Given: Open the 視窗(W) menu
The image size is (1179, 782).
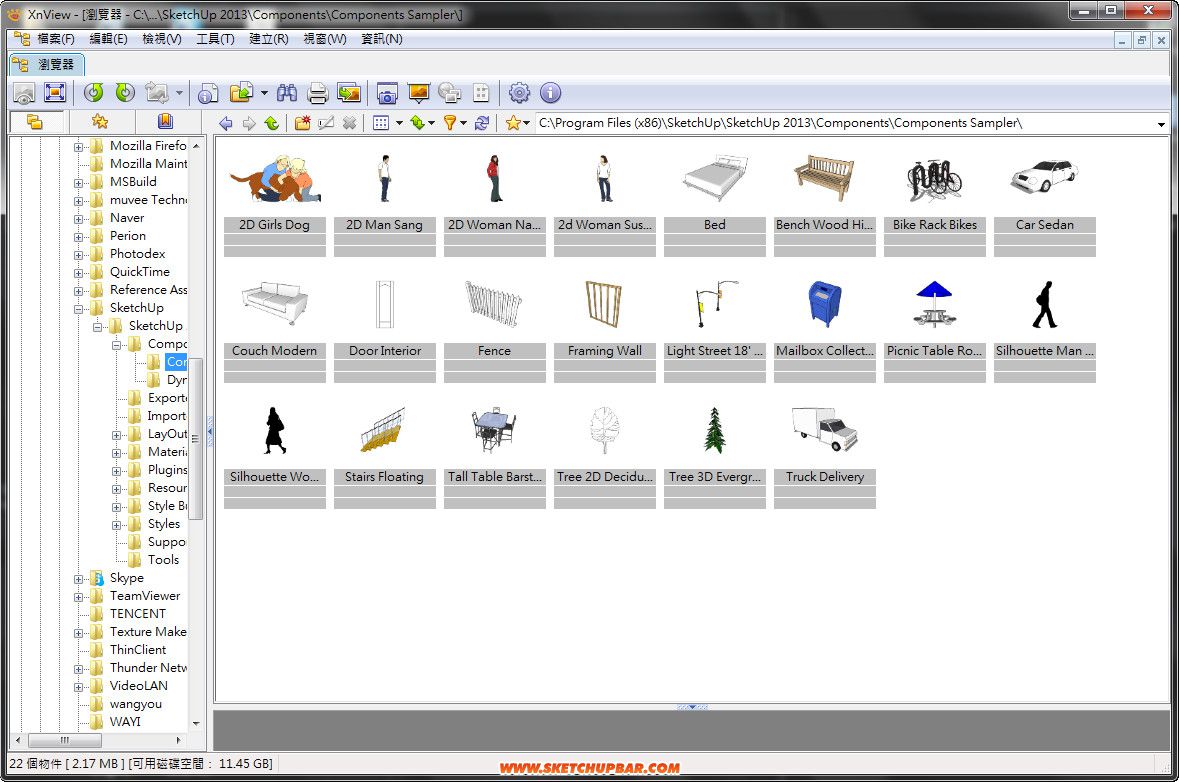Looking at the screenshot, I should pyautogui.click(x=325, y=39).
